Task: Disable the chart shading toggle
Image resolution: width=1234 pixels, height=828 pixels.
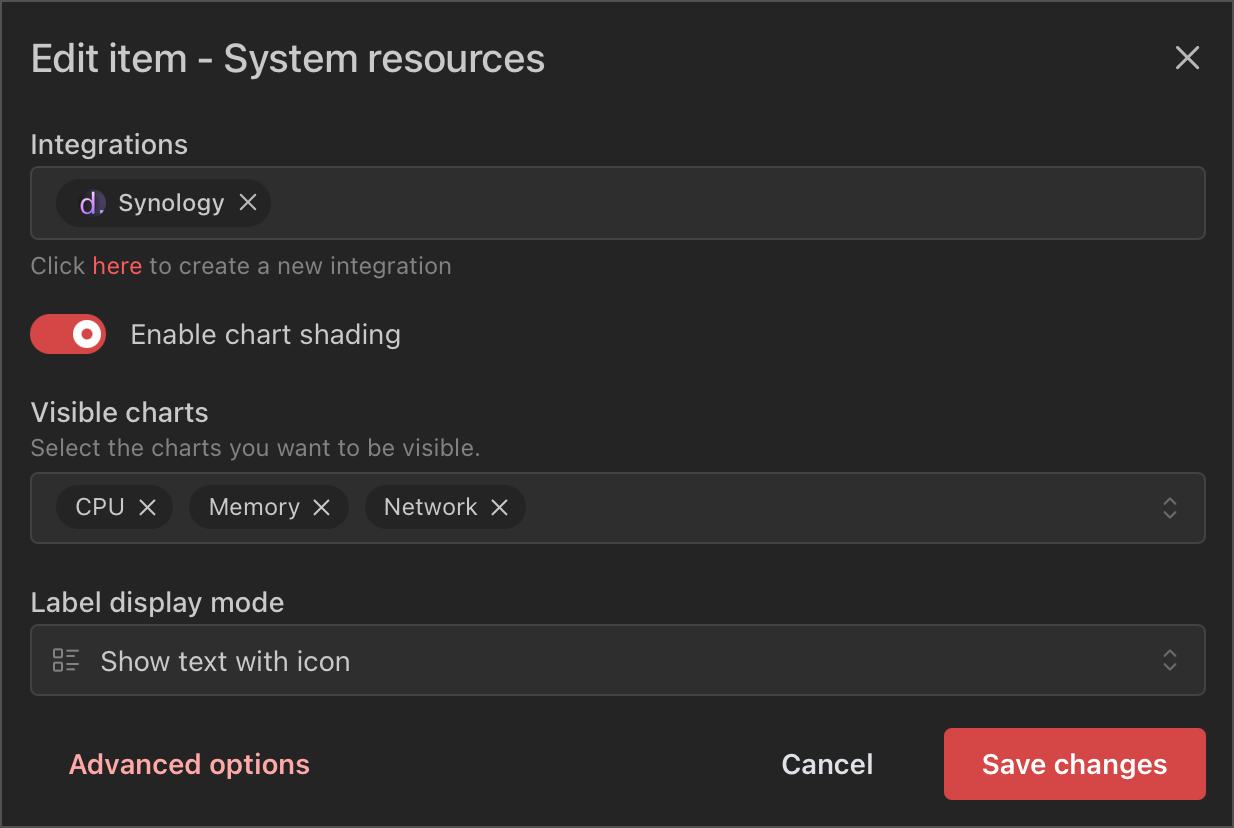Action: pyautogui.click(x=68, y=334)
